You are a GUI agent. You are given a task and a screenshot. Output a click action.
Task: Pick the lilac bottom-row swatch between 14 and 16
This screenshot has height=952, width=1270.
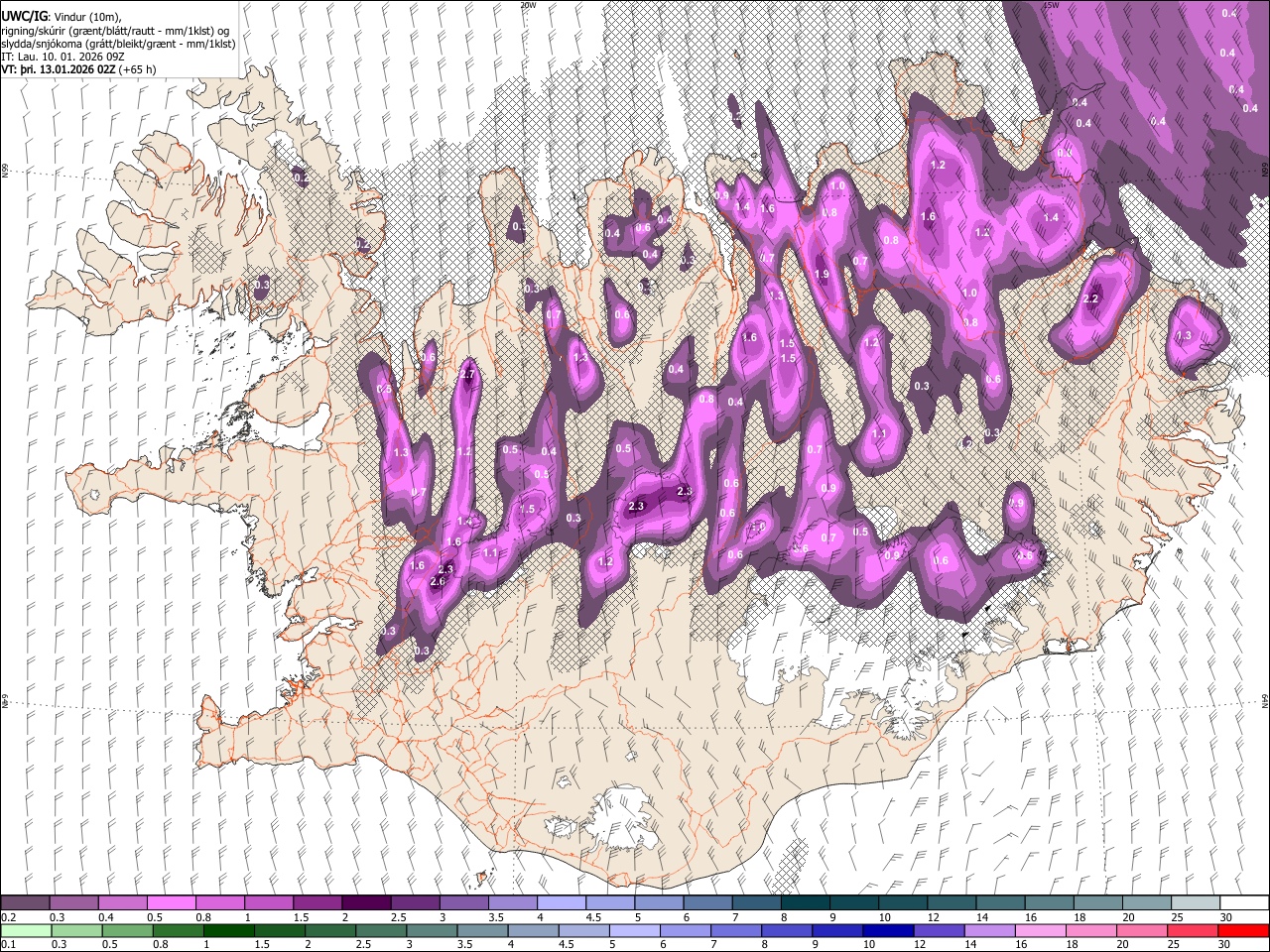coord(989,930)
